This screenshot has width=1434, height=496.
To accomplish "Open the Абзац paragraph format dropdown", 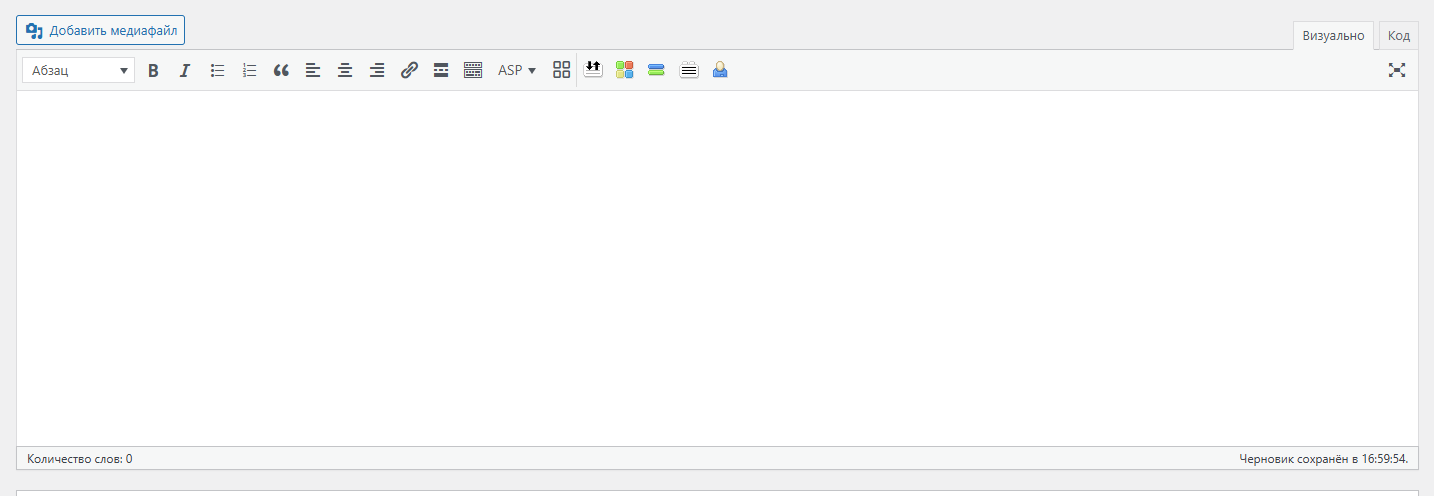I will [78, 70].
